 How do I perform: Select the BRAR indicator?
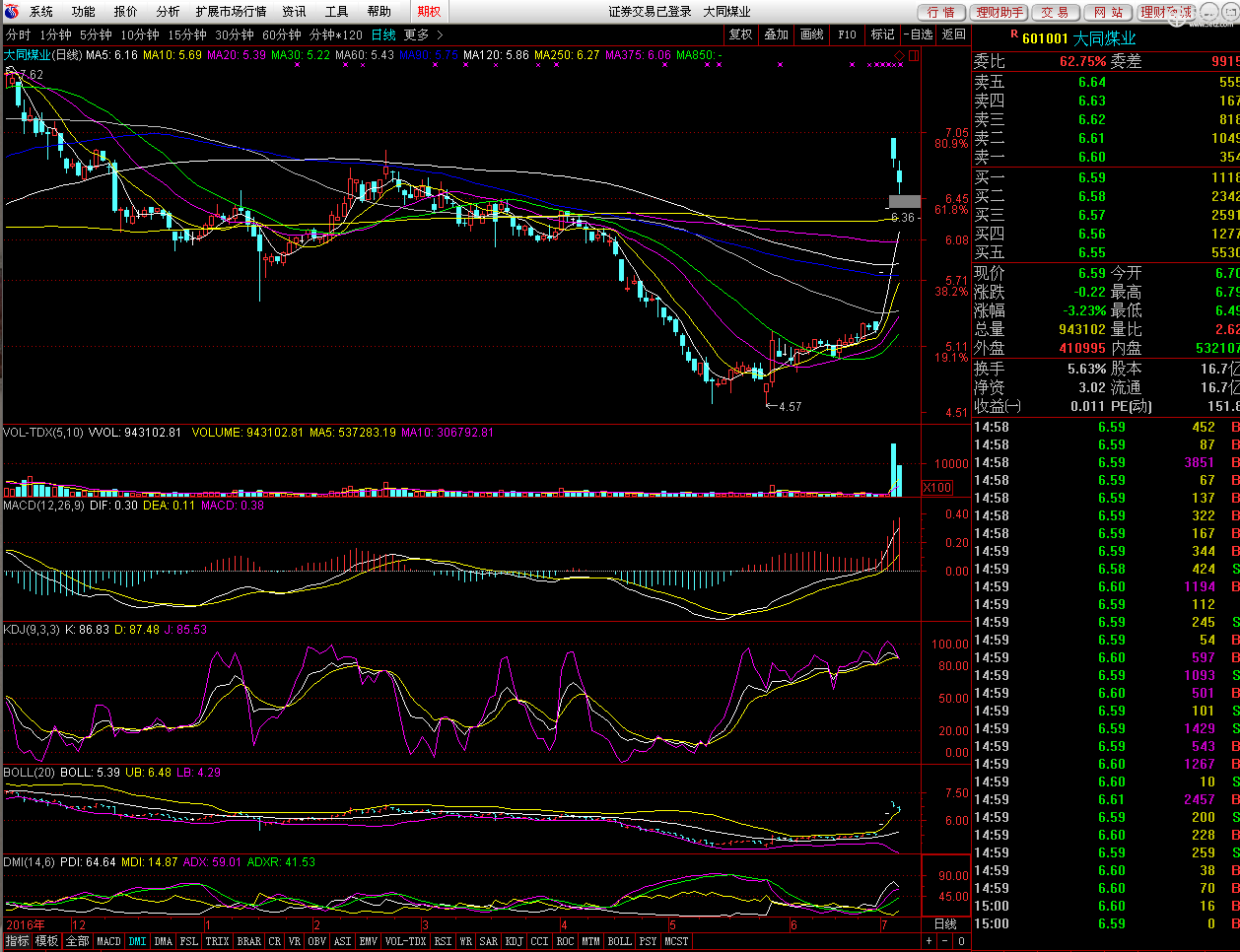click(x=249, y=941)
